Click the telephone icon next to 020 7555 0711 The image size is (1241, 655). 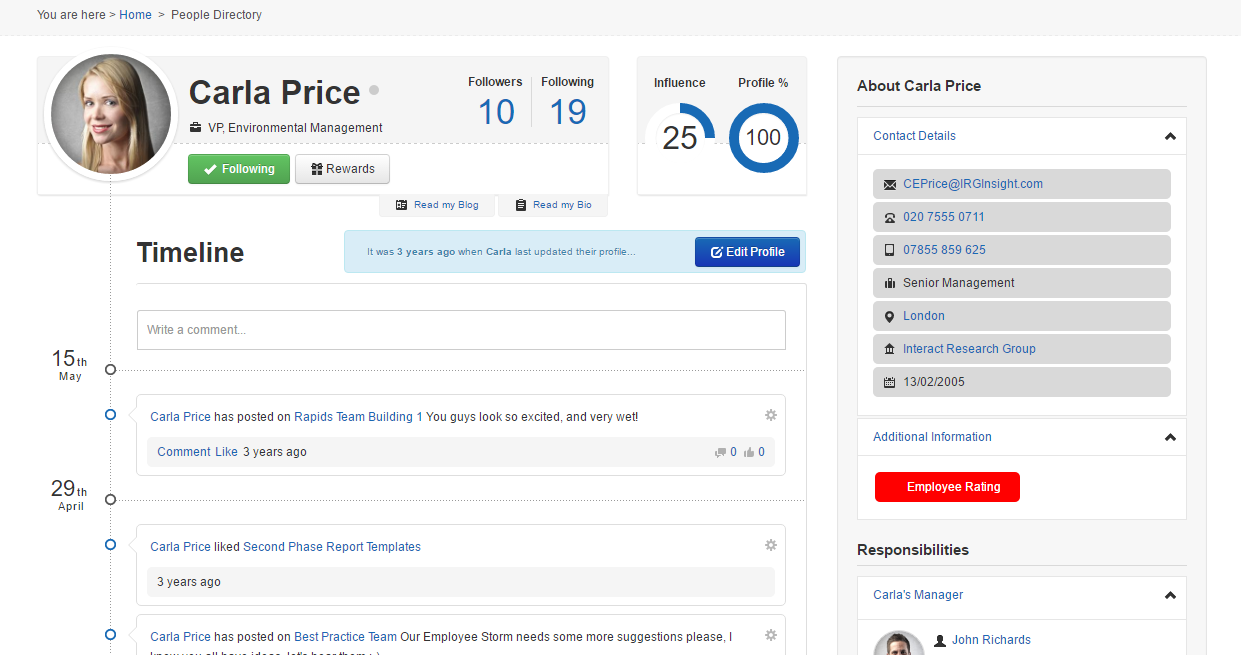[x=890, y=218]
